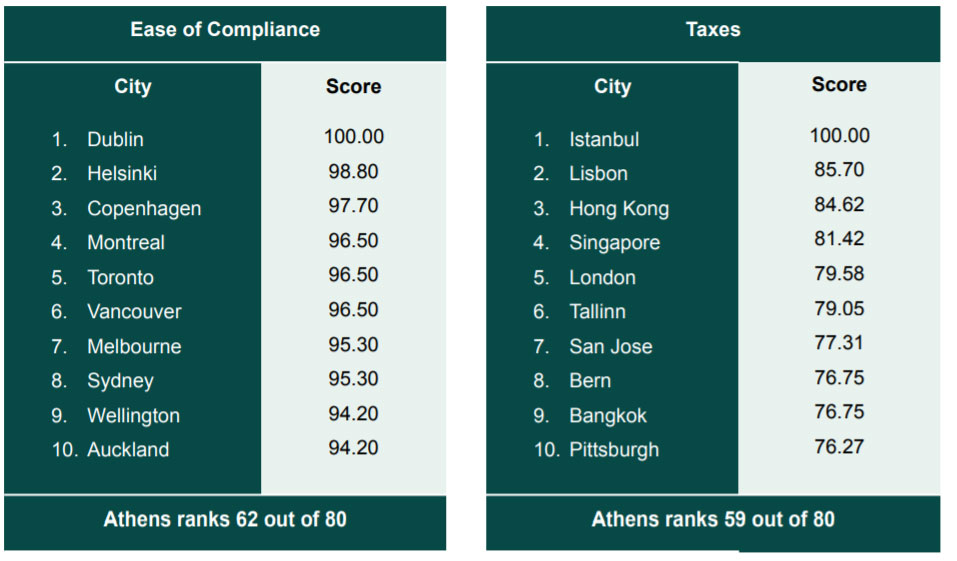Image resolution: width=957 pixels, height=561 pixels.
Task: Click Vancouver city name
Action: coord(134,311)
